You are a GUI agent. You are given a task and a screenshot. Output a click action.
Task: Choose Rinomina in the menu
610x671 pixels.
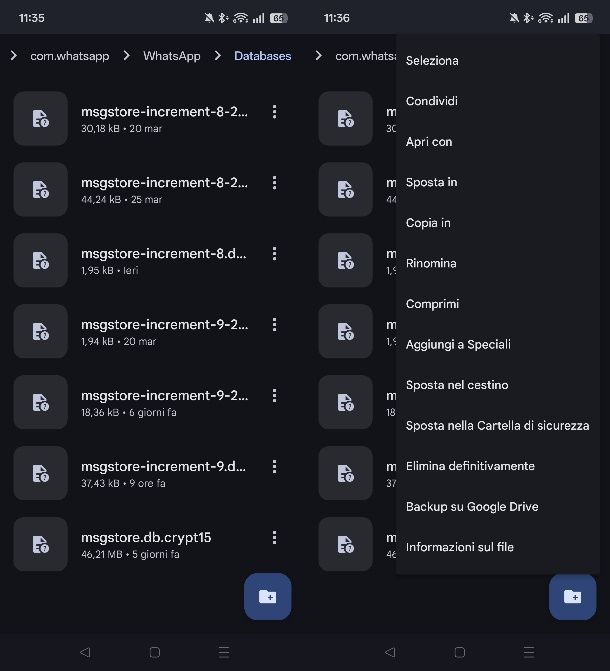point(431,263)
